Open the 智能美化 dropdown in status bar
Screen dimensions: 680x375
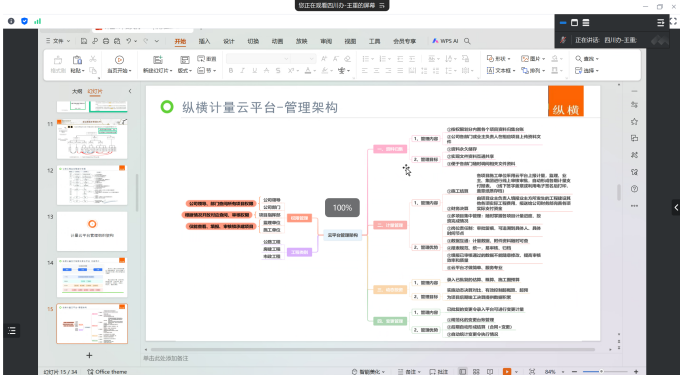368,372
